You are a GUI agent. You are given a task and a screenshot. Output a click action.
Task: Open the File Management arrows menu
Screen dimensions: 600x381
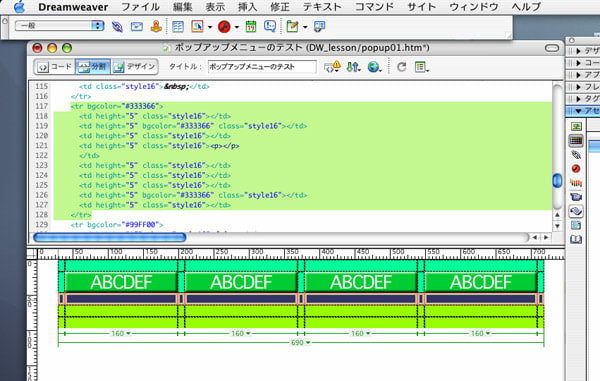(x=353, y=67)
